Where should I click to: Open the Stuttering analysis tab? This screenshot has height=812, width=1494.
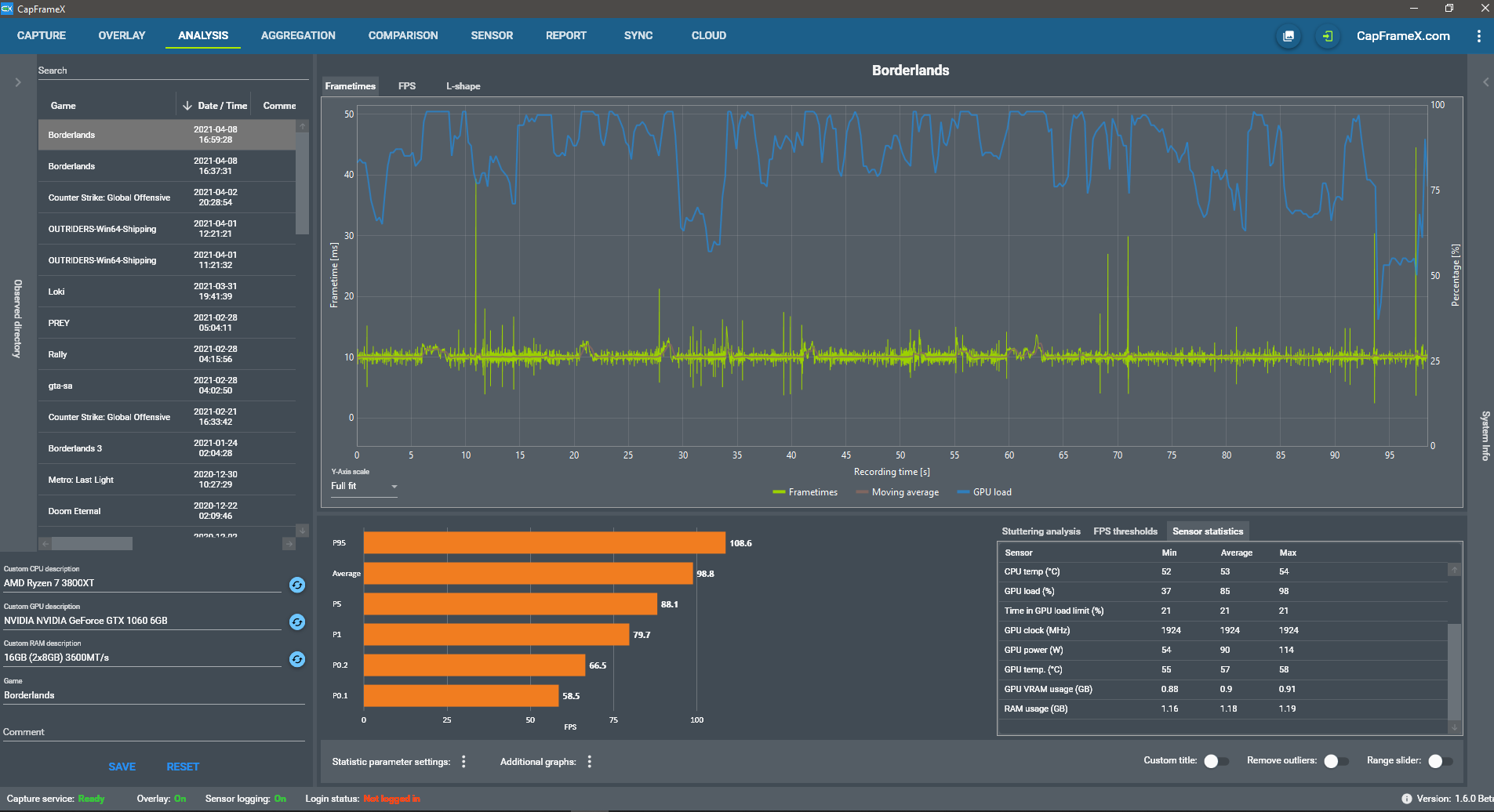(x=1041, y=531)
